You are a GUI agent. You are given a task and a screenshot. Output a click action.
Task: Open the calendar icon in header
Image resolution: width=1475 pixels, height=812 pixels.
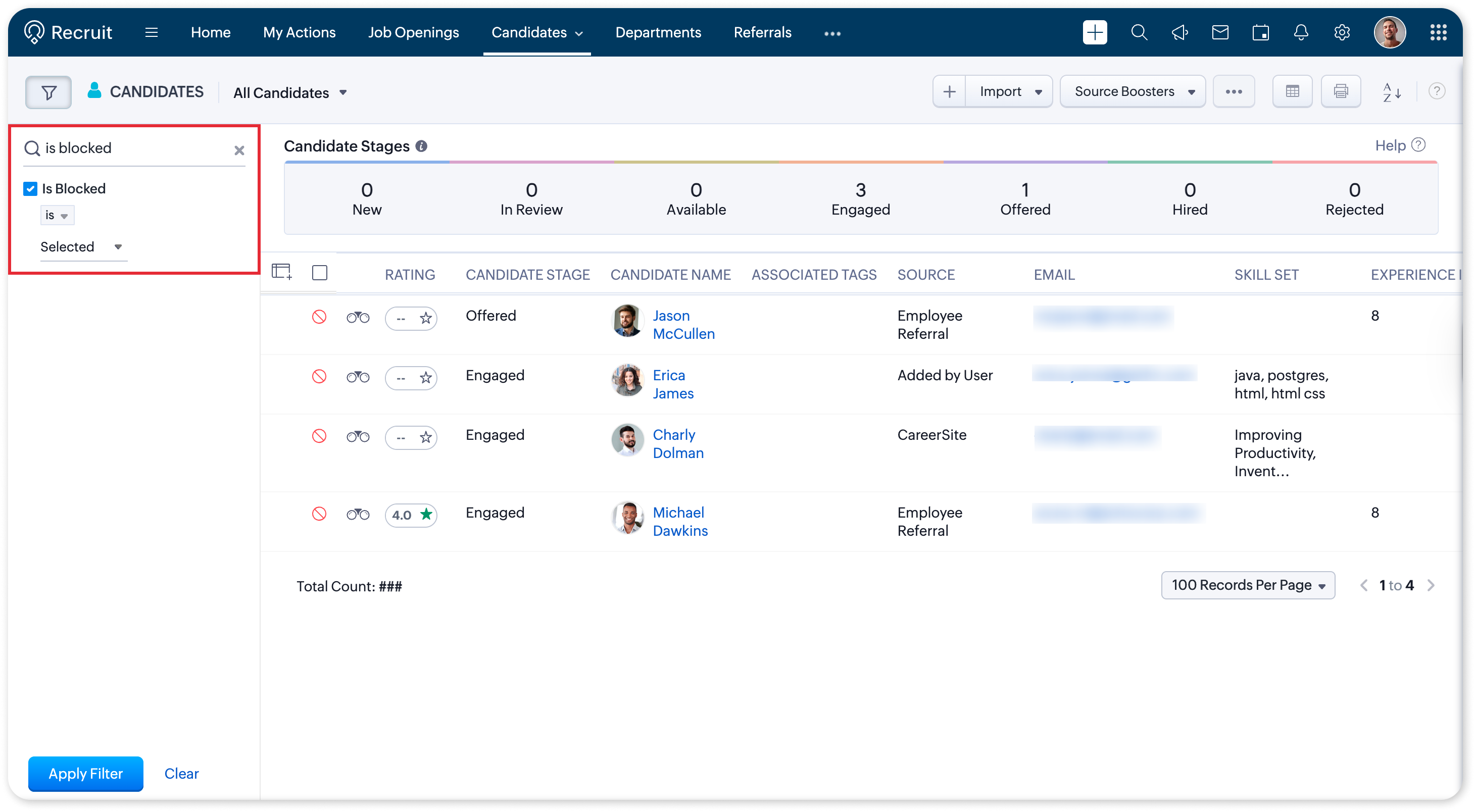point(1260,33)
